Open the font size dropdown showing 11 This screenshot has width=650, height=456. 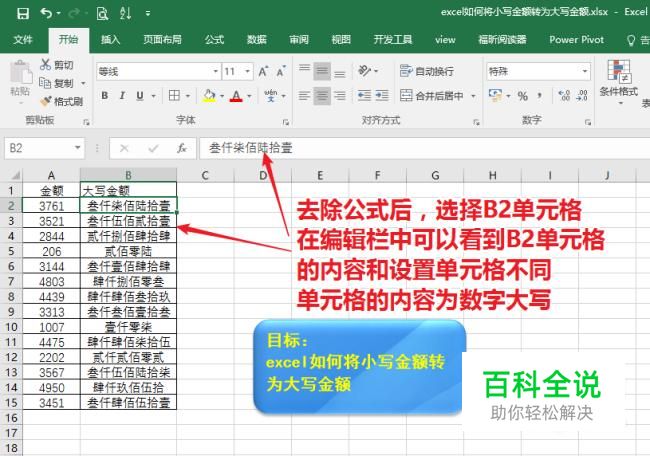[x=247, y=71]
